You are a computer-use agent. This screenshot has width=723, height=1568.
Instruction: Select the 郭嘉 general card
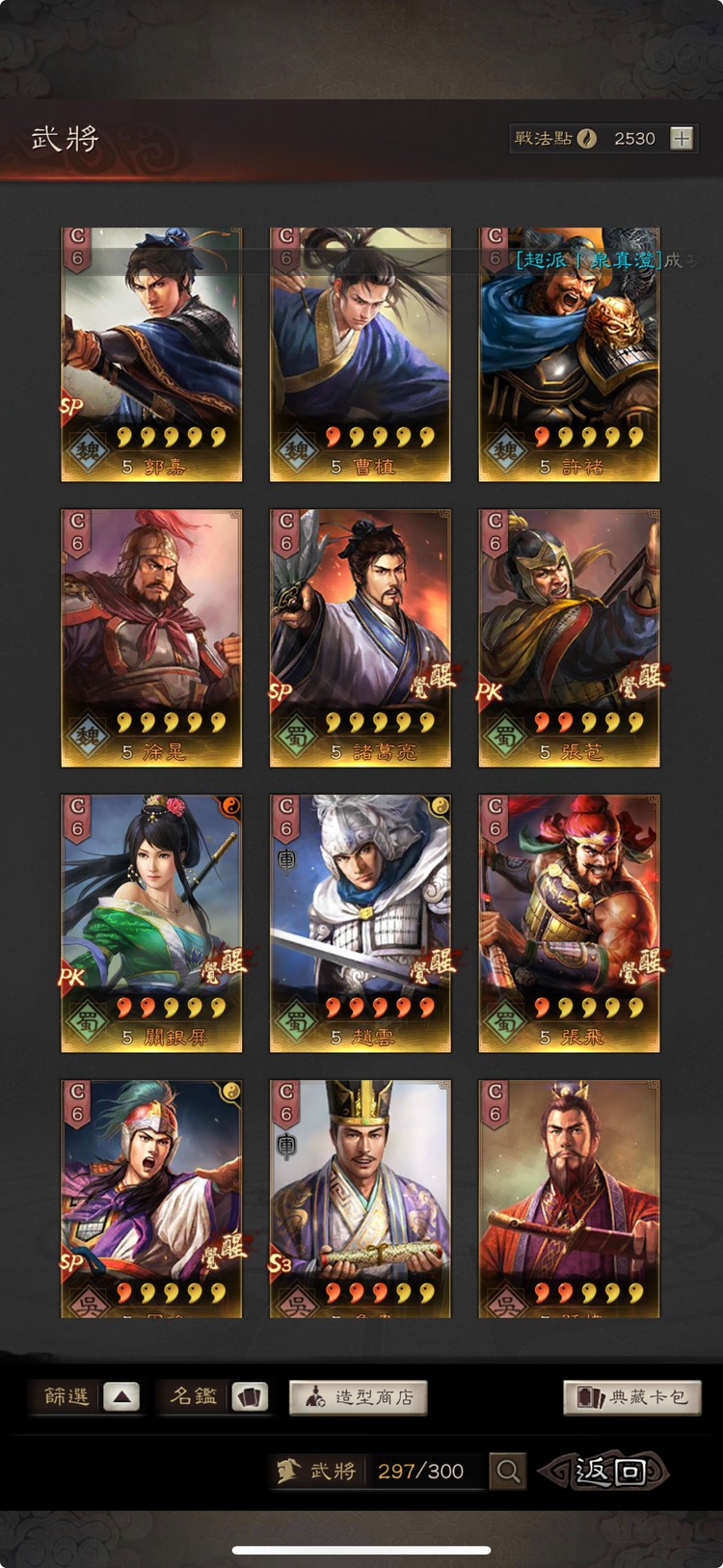tap(151, 354)
